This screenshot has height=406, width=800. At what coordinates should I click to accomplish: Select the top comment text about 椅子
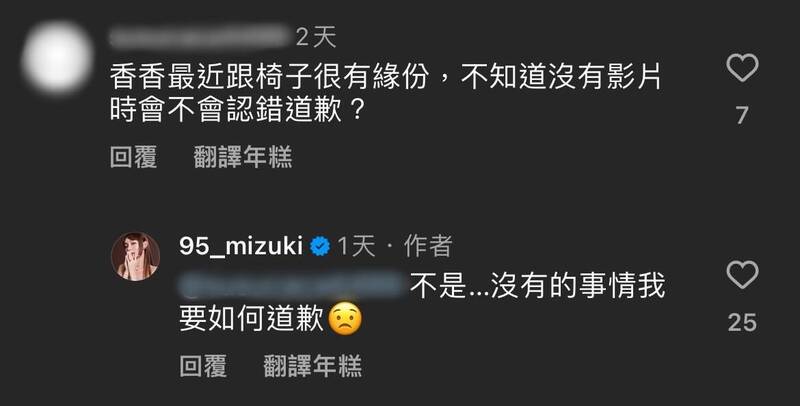pyautogui.click(x=385, y=94)
